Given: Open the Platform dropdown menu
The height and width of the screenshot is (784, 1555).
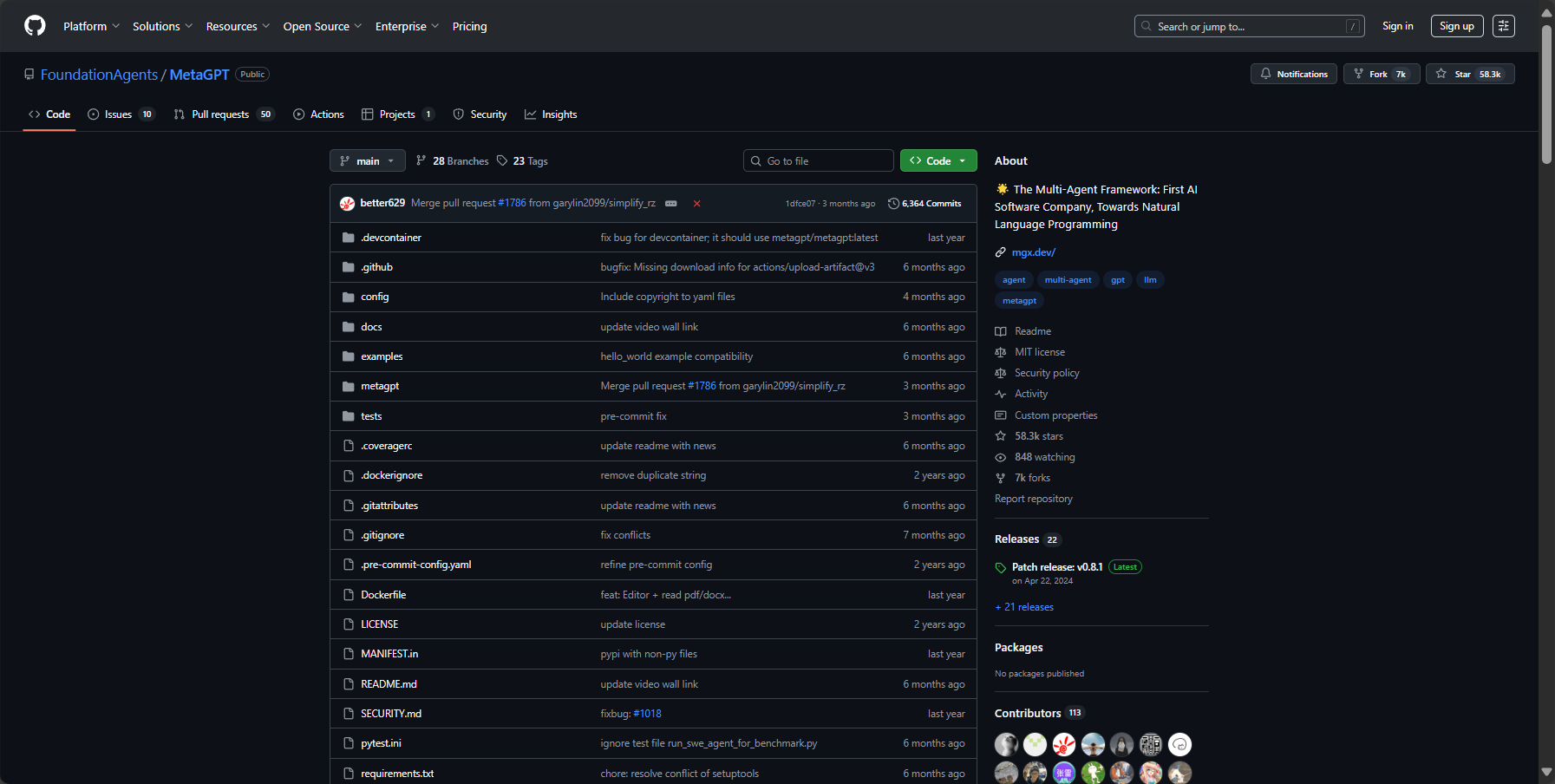Looking at the screenshot, I should 91,26.
